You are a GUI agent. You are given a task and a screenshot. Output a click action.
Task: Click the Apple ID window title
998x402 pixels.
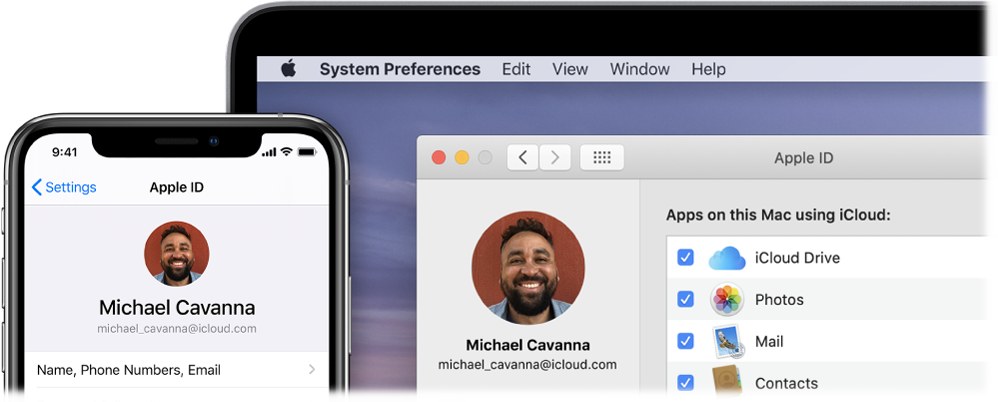(803, 158)
